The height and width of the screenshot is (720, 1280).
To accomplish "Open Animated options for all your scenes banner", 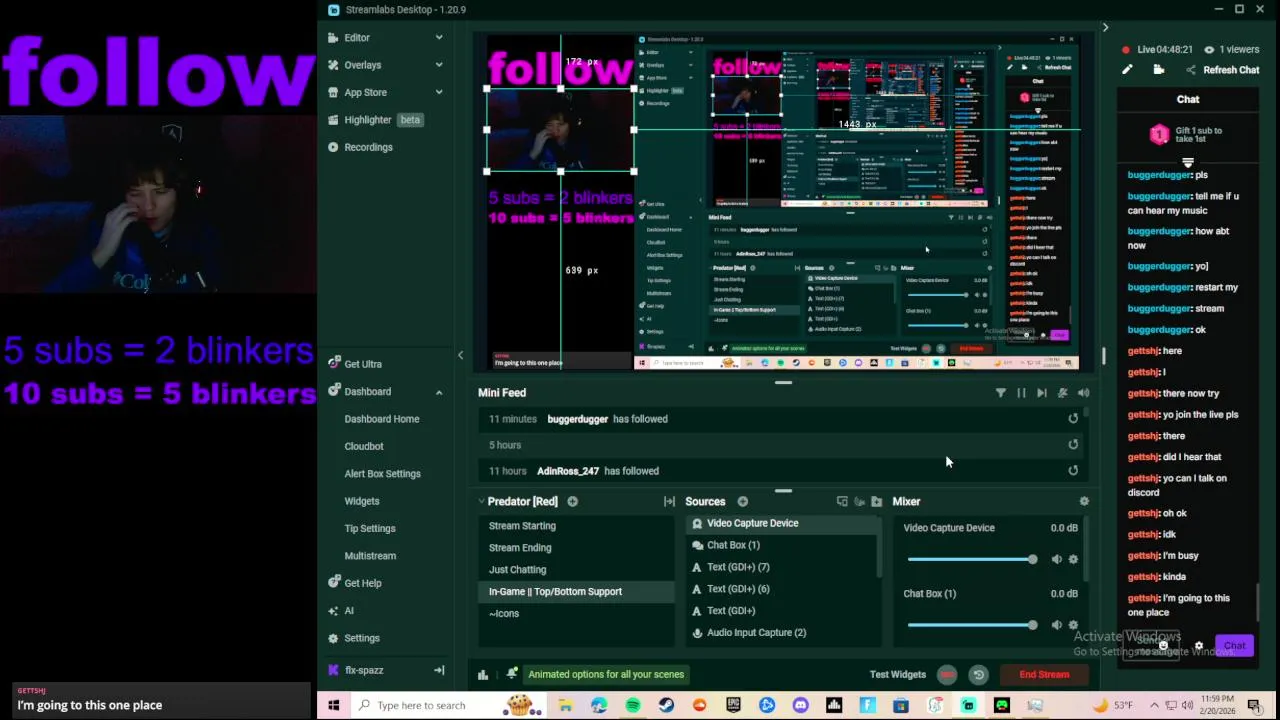I will pos(606,674).
